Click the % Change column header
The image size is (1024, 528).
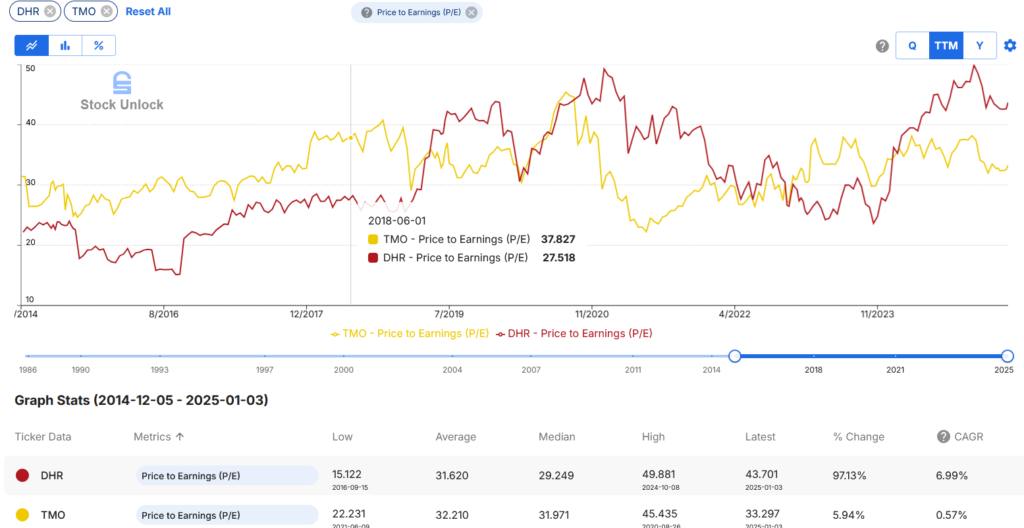click(x=859, y=437)
